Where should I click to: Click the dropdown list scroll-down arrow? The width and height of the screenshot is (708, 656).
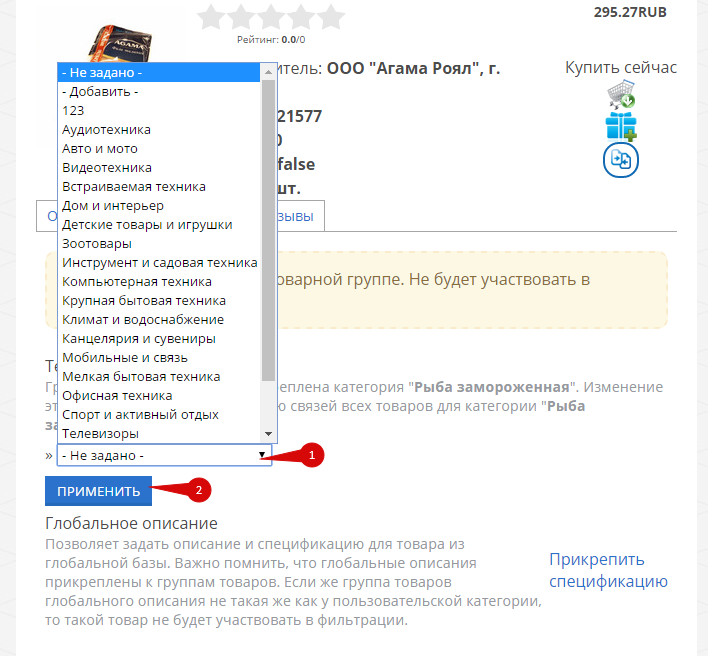(x=268, y=434)
